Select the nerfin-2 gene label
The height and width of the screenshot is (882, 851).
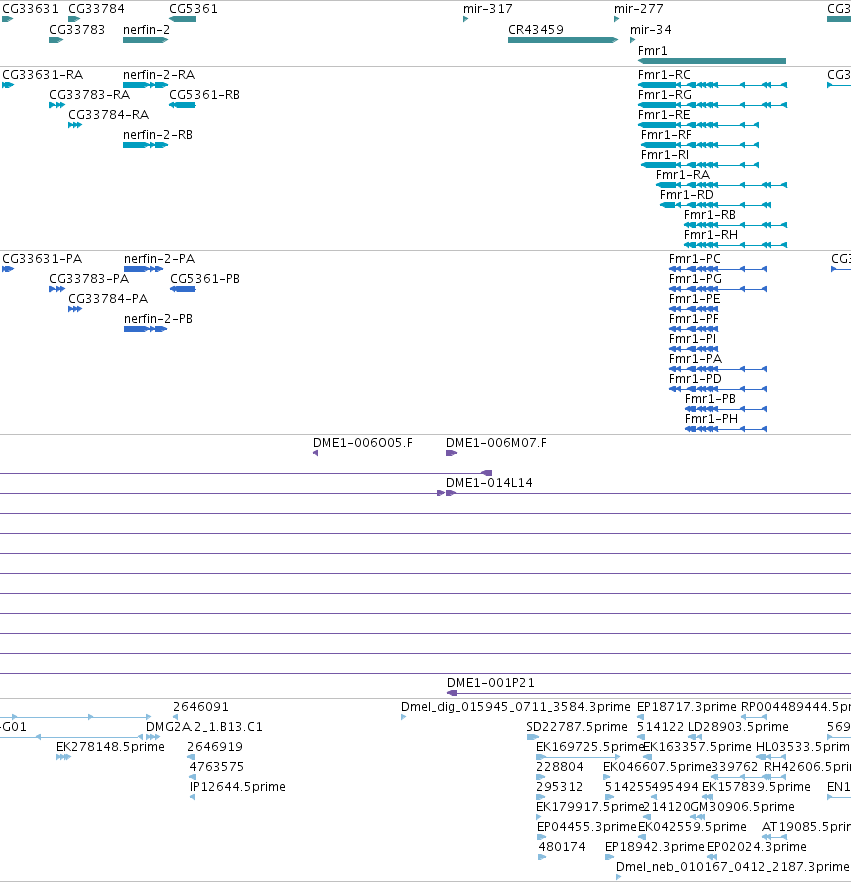click(x=146, y=30)
